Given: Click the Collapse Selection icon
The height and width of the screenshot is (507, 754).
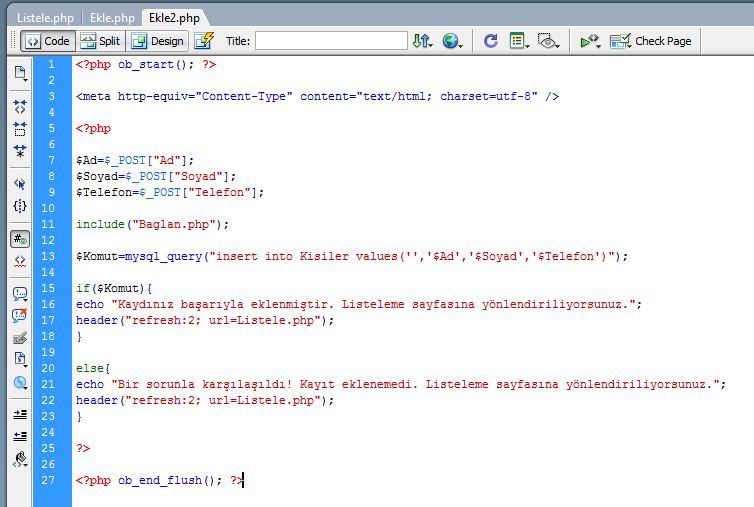Looking at the screenshot, I should coord(20,129).
